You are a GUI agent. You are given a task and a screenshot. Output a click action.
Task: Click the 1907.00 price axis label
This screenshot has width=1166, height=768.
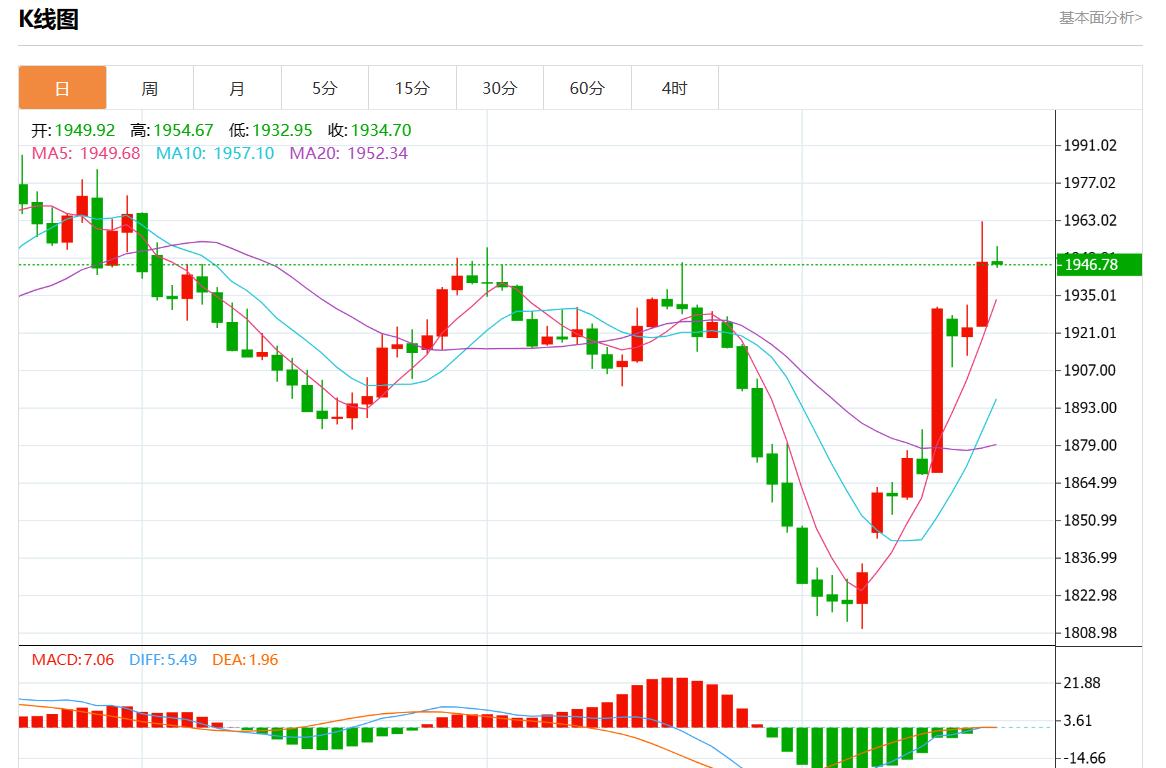point(1090,370)
